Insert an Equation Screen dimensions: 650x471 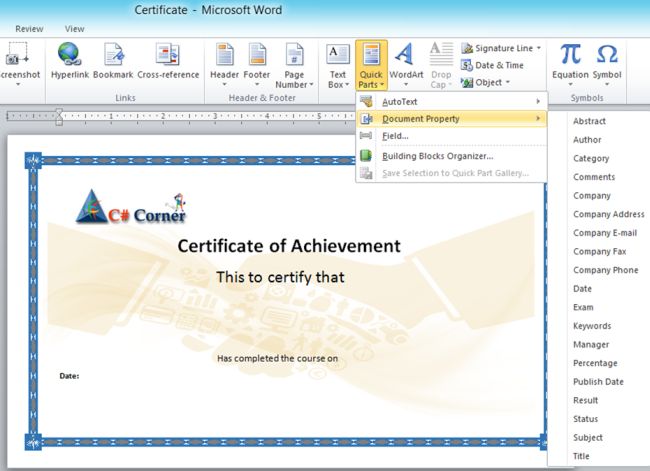570,65
